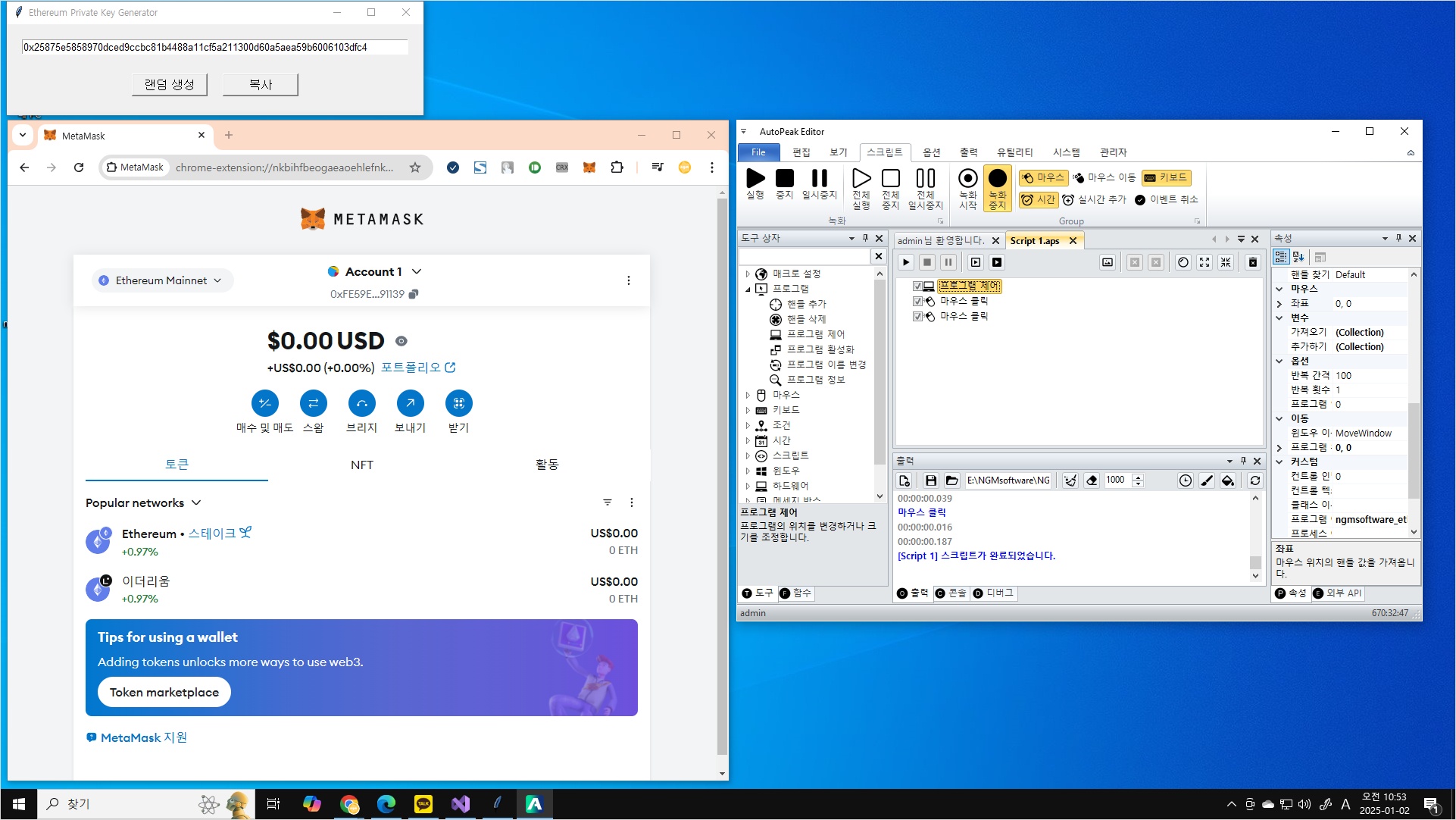Click MetaMask Buy & Sell (매수 및 매도) icon

pyautogui.click(x=265, y=403)
